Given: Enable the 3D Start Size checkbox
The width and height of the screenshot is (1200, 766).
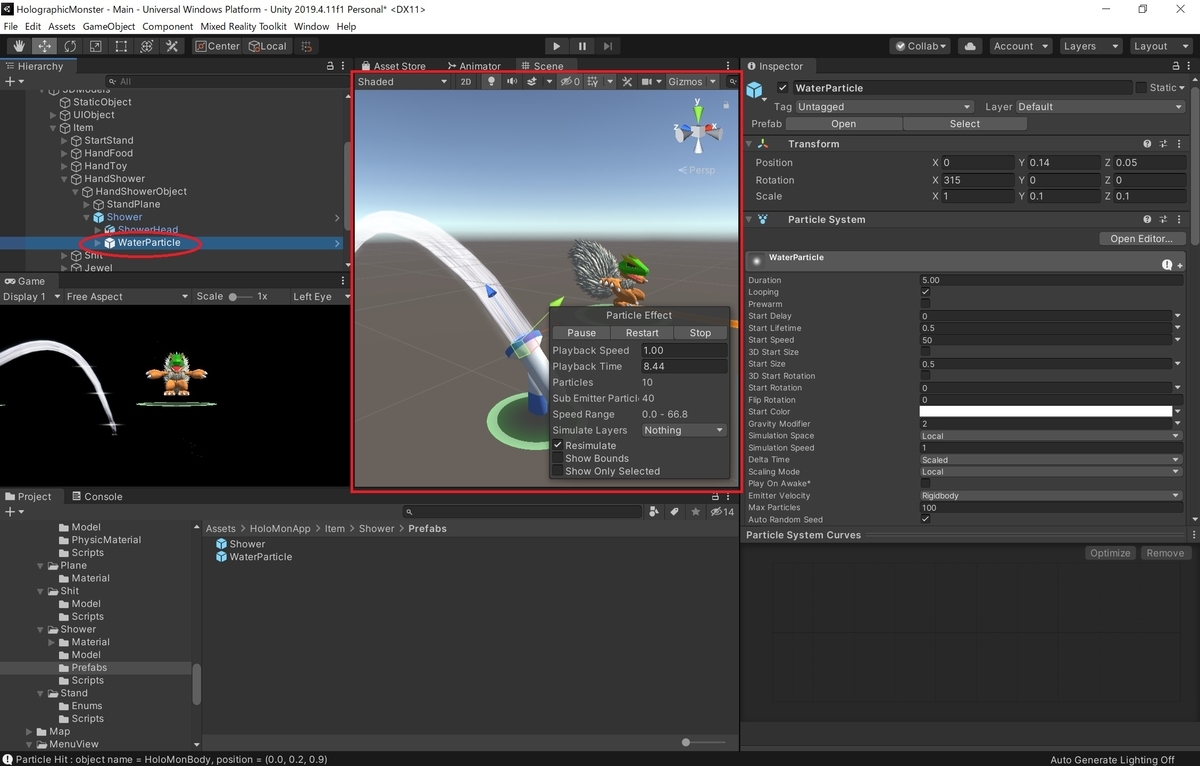Looking at the screenshot, I should point(925,352).
